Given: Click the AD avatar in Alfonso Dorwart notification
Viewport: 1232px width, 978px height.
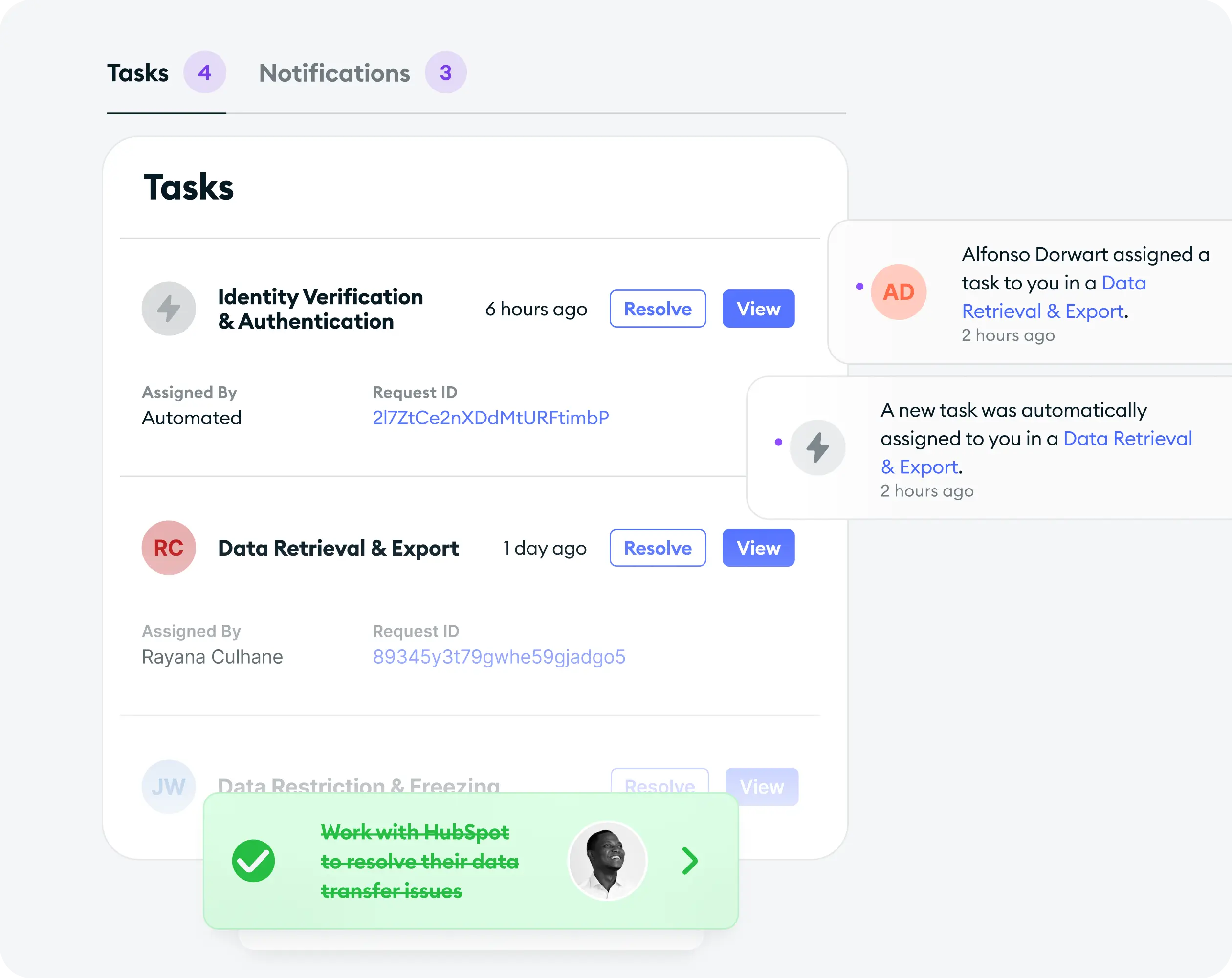Looking at the screenshot, I should coord(898,291).
